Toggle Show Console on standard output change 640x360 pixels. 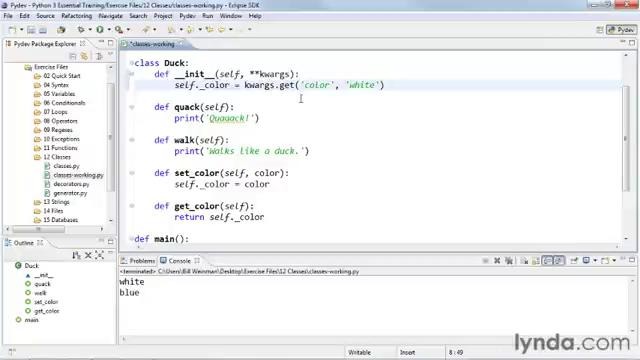(548, 260)
